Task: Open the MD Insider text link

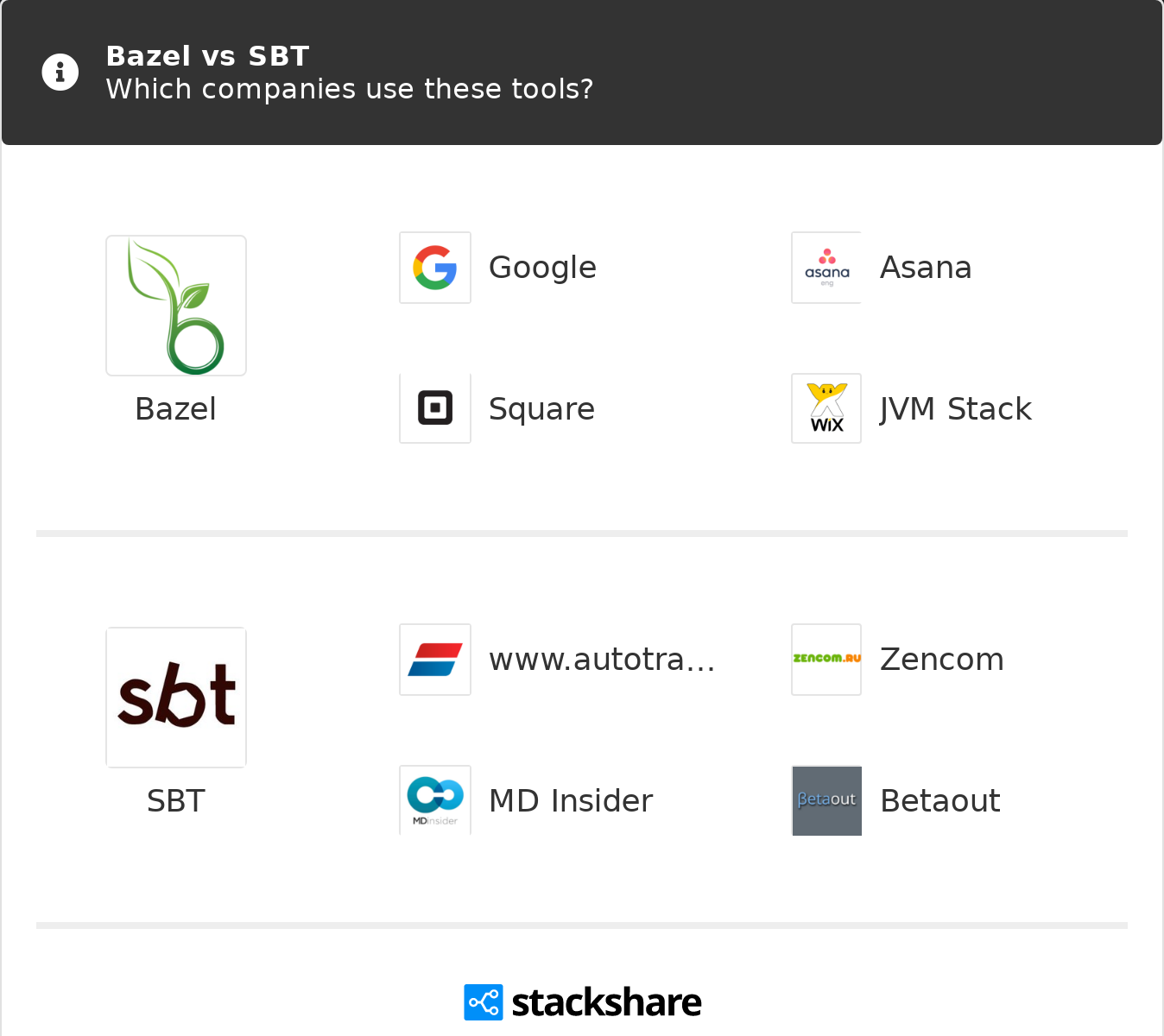Action: tap(571, 801)
